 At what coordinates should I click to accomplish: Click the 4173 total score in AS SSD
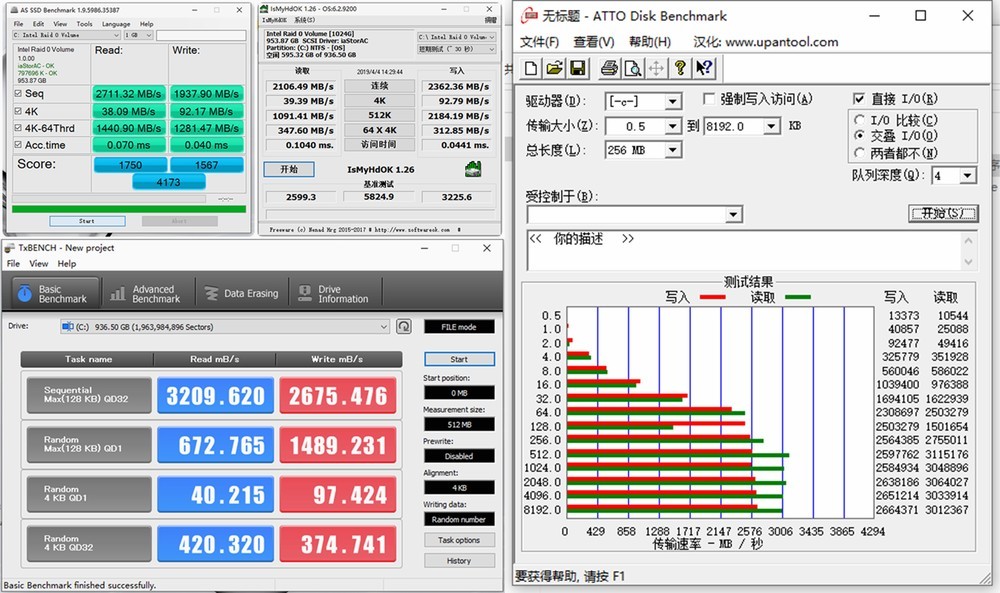pos(168,182)
